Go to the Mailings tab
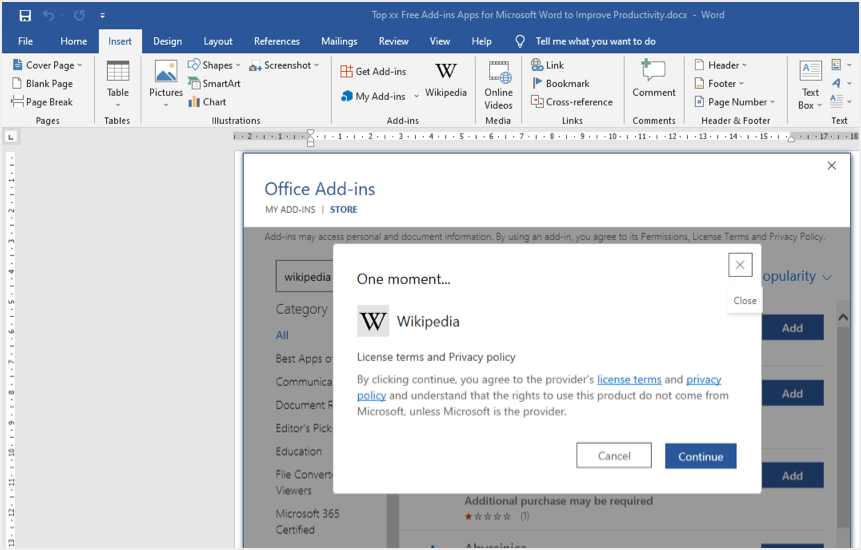Viewport: 861px width, 550px height. (x=339, y=41)
